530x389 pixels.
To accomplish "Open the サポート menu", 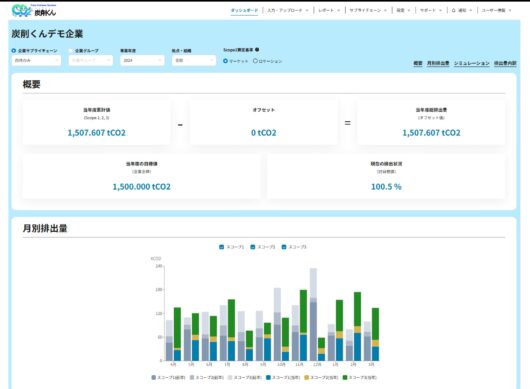I will click(431, 10).
